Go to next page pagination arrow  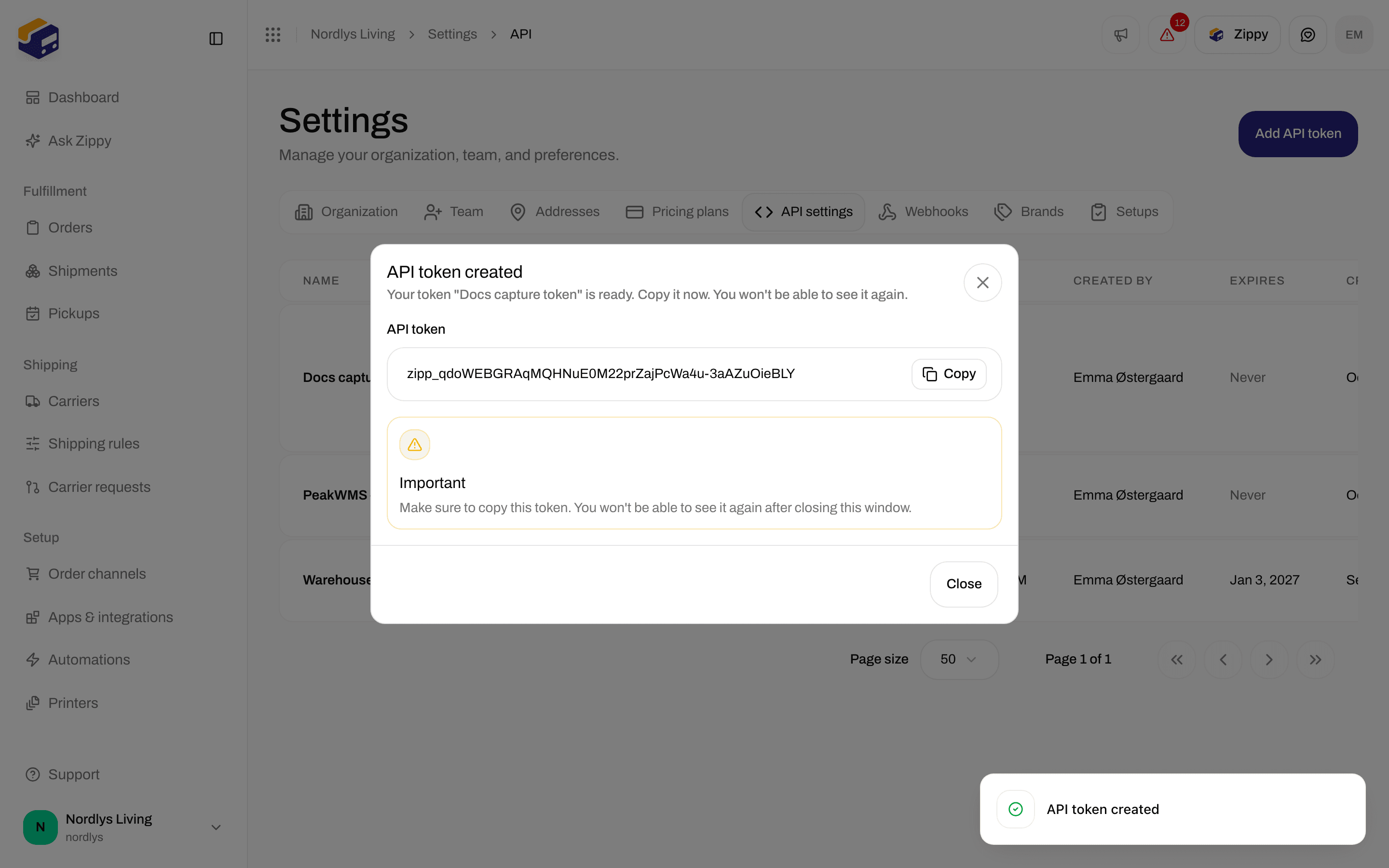[1269, 660]
